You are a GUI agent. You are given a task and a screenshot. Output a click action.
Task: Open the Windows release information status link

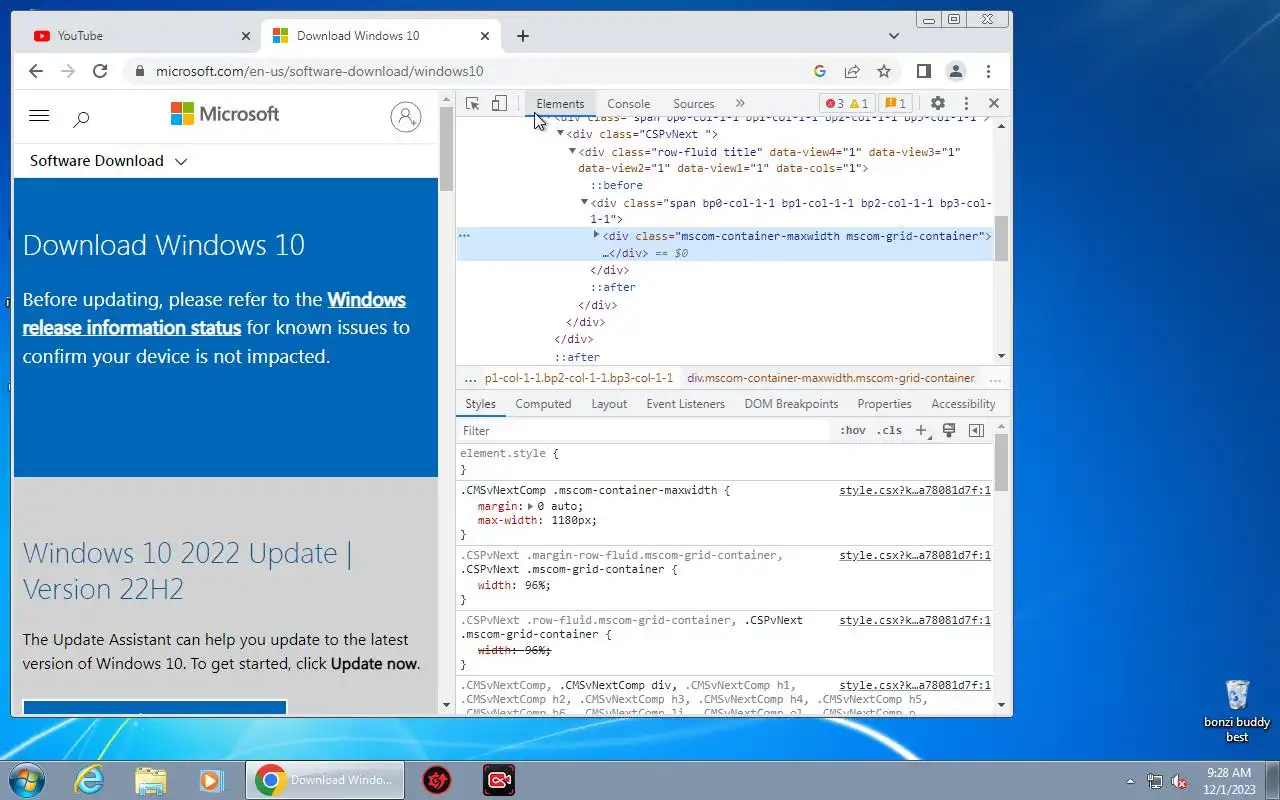pos(213,314)
